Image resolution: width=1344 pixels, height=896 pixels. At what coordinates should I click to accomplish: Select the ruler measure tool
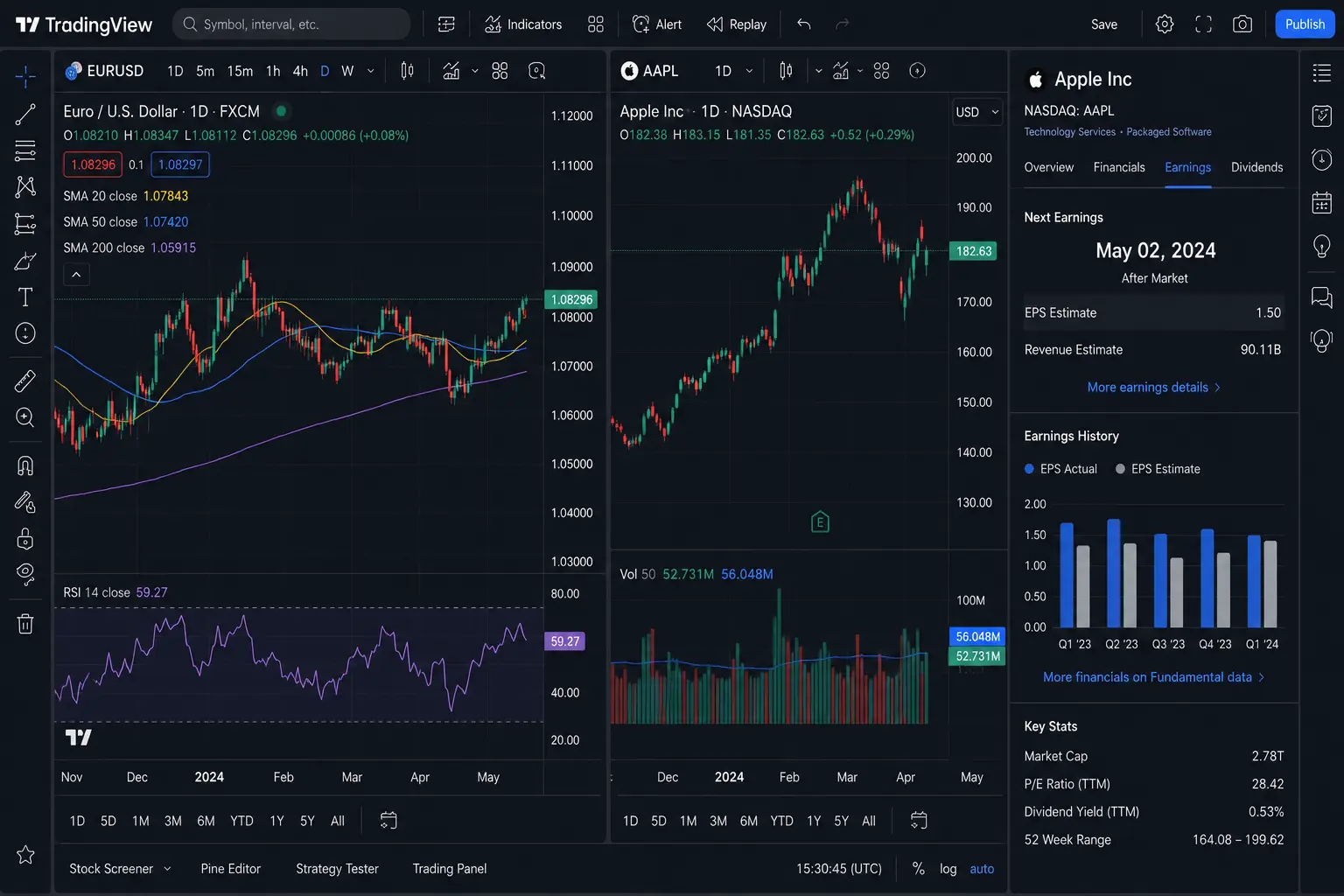(x=25, y=381)
